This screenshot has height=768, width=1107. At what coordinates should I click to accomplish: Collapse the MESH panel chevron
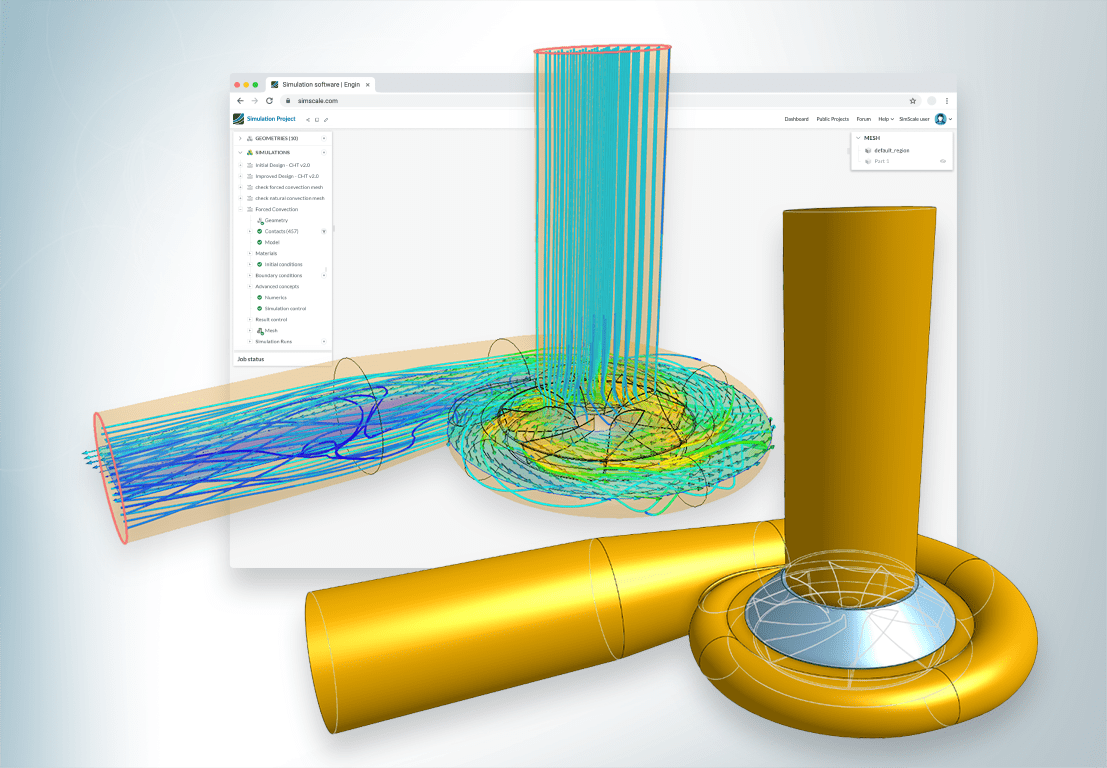point(857,138)
